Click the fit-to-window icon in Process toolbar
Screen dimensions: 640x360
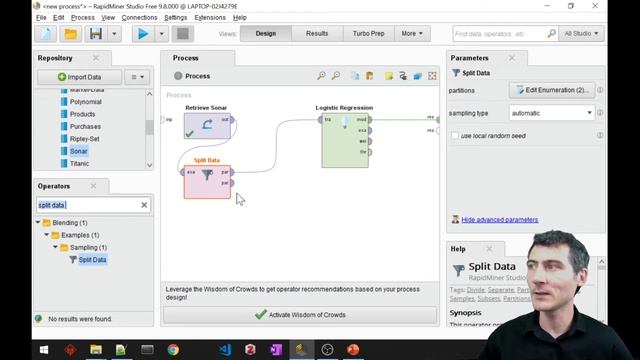[432, 76]
